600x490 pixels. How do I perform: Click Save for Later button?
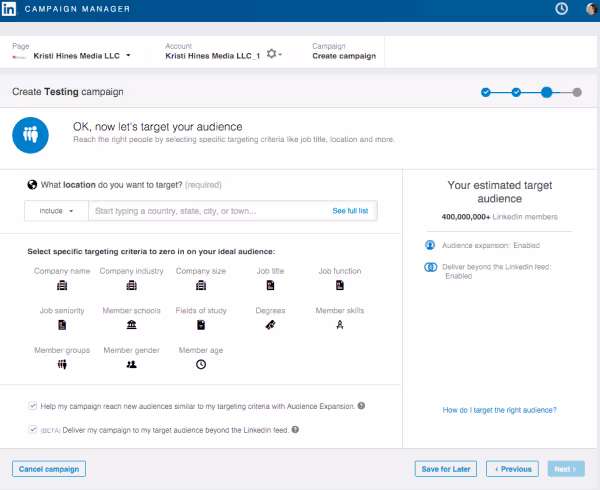(x=446, y=469)
